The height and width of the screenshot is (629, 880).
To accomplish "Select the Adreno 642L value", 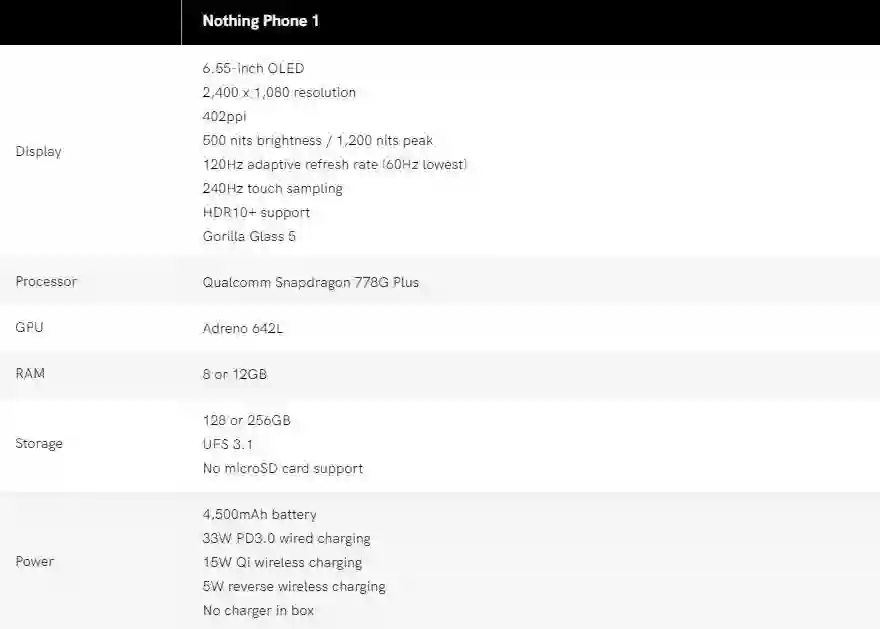I will [x=243, y=329].
